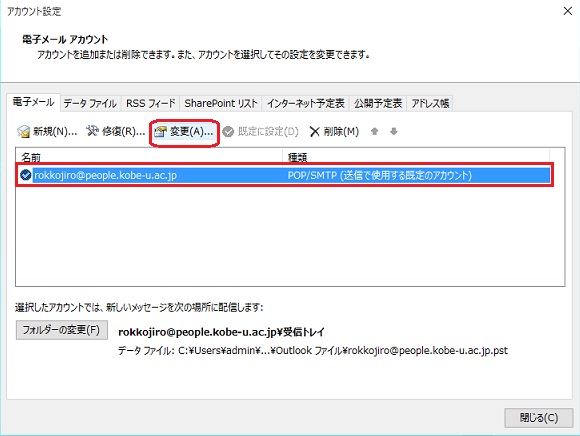Switch to the データ ファイル tab
Viewport: 580px width, 436px height.
click(x=90, y=103)
